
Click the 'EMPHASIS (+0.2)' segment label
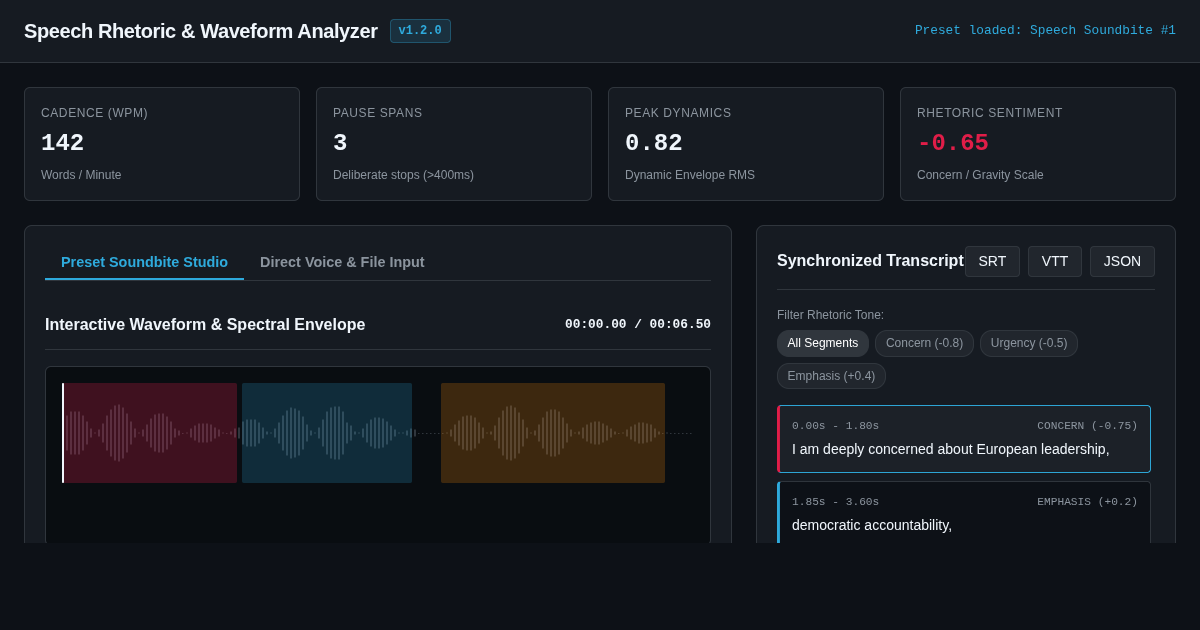[1087, 502]
